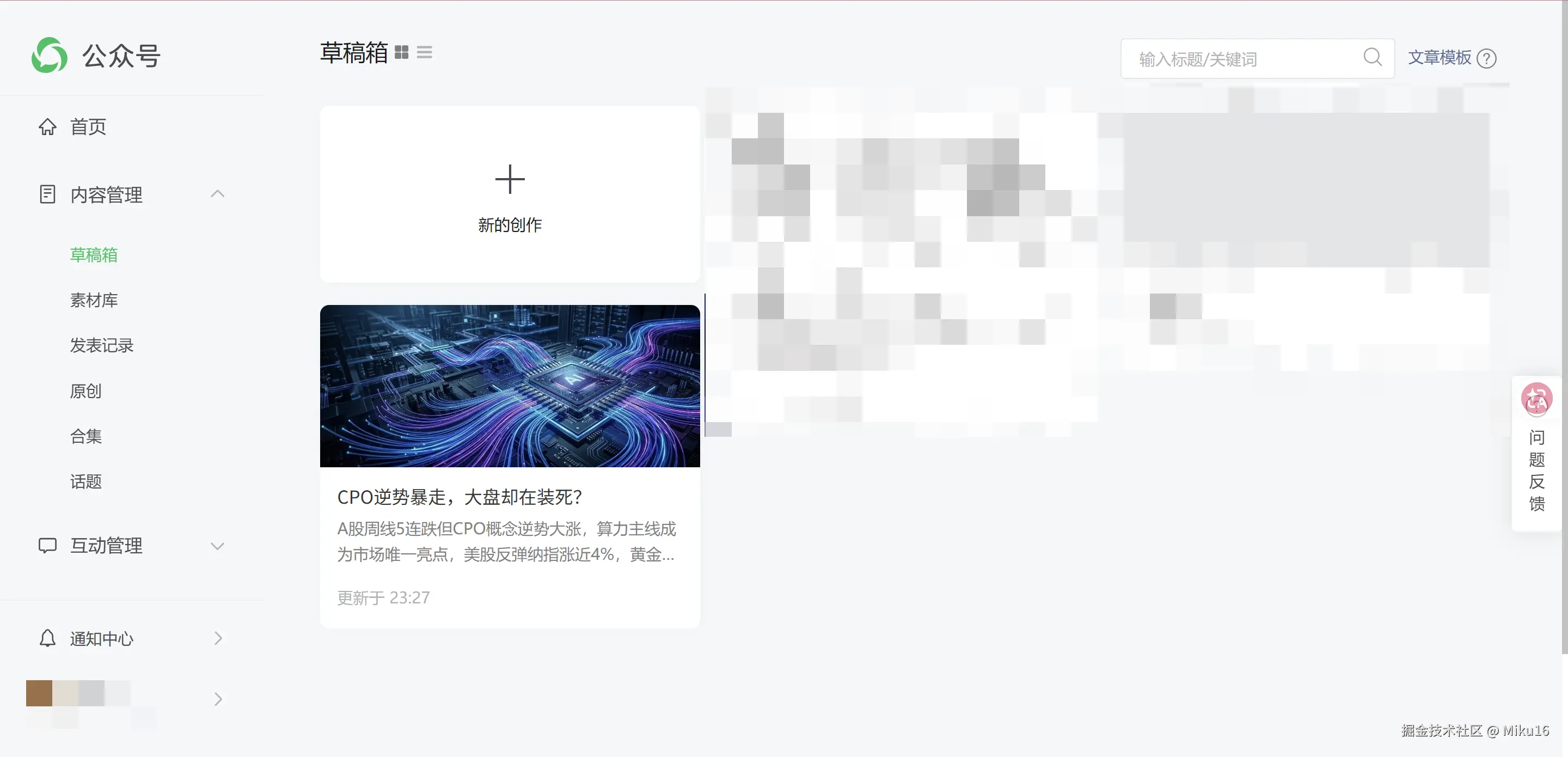Switch to grid view icon
The width and height of the screenshot is (1568, 757).
402,52
